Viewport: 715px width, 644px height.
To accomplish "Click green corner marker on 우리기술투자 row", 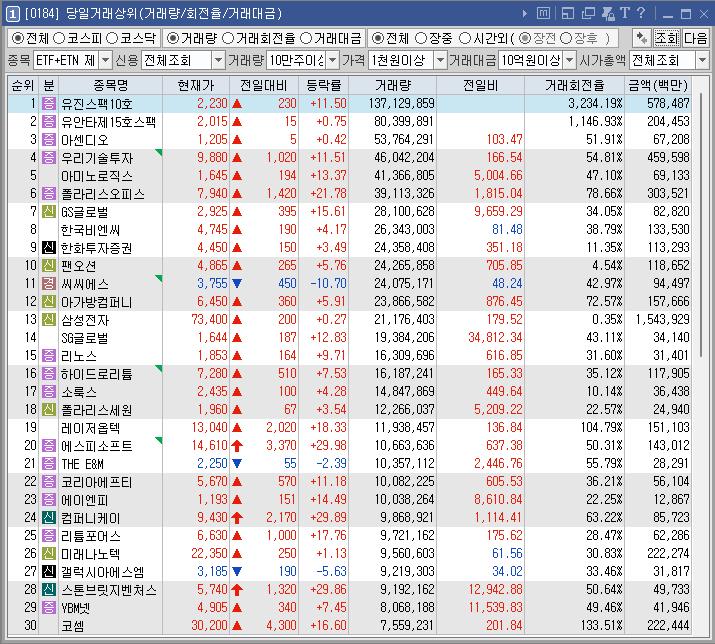I will tap(159, 152).
